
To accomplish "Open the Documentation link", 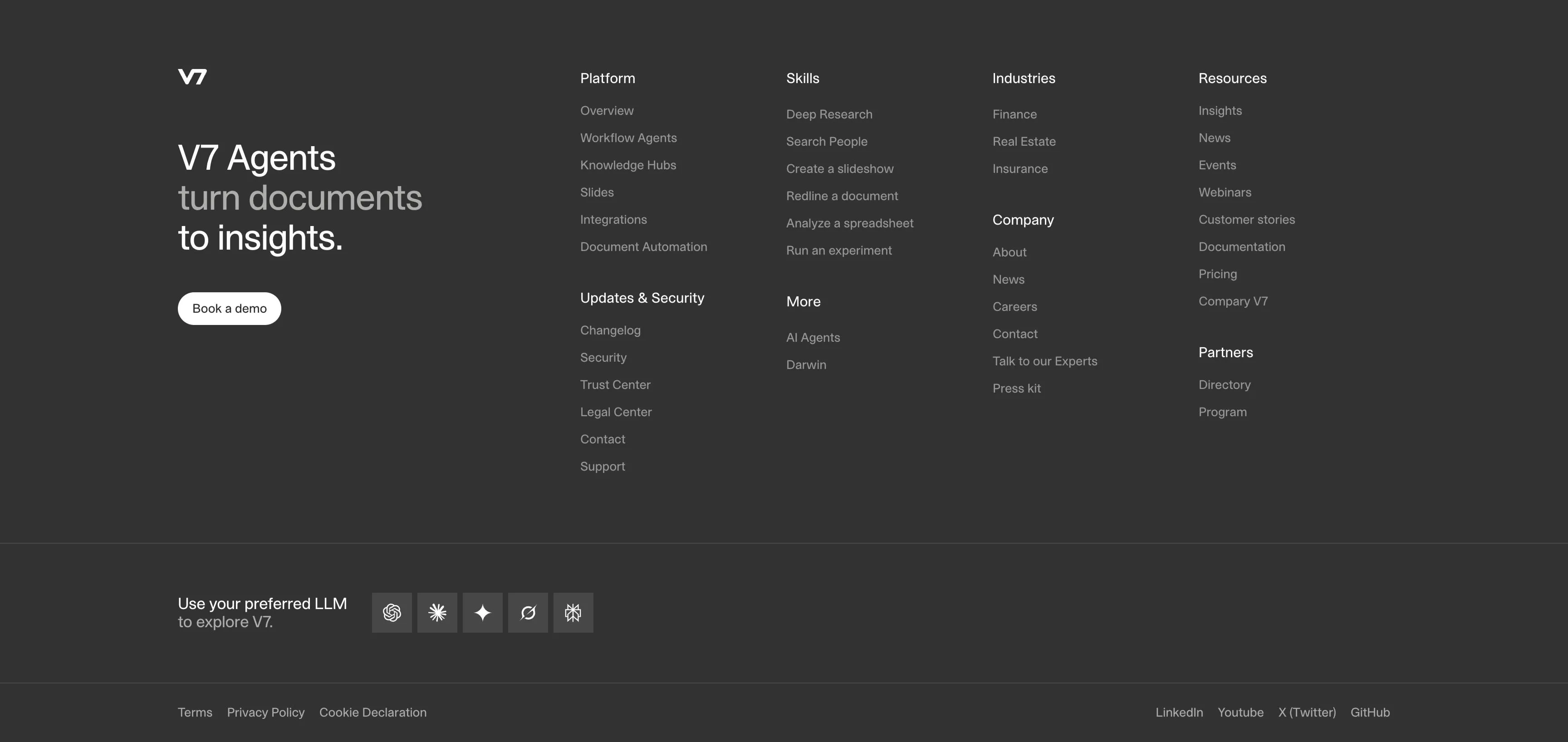I will point(1242,246).
